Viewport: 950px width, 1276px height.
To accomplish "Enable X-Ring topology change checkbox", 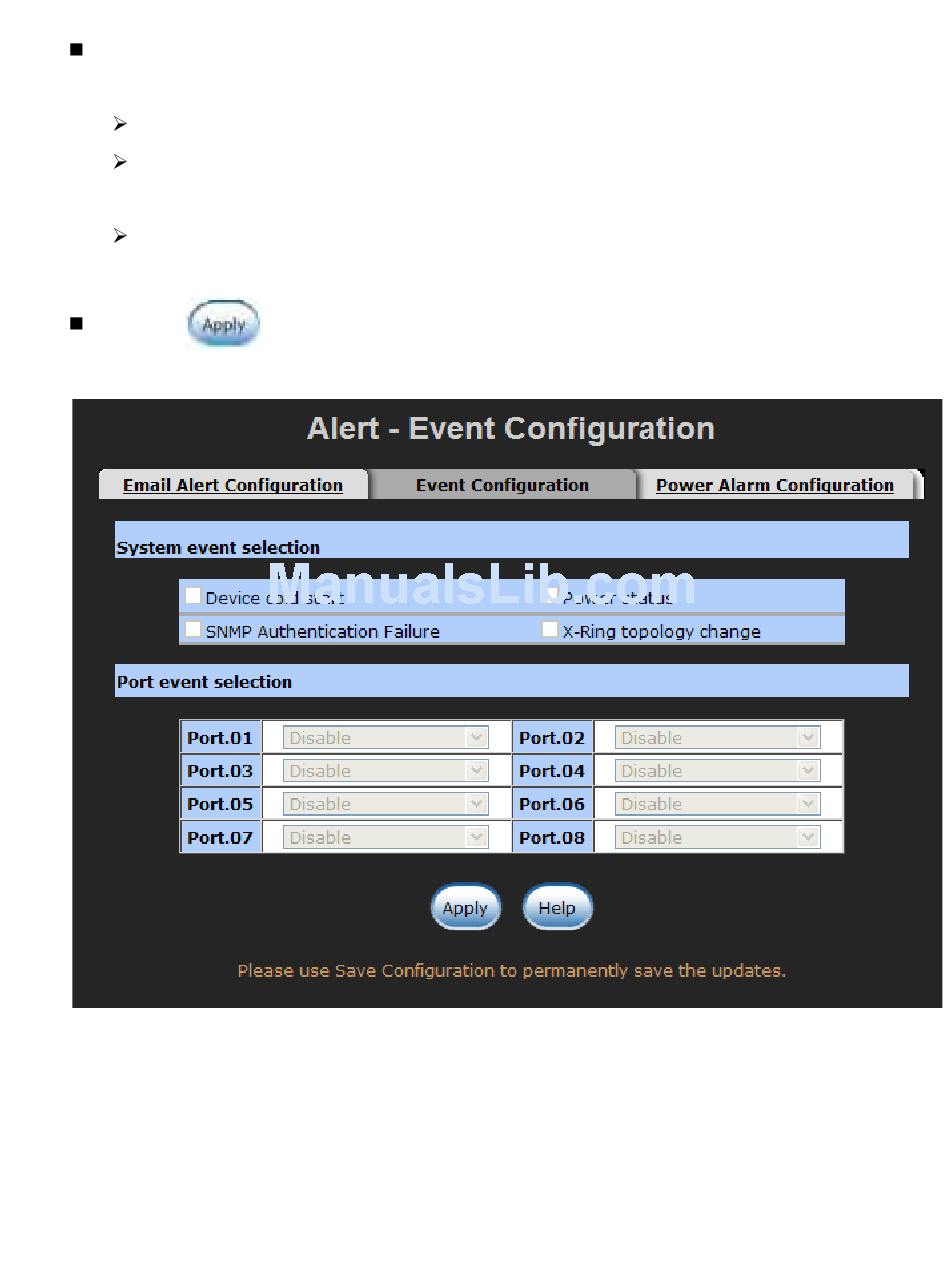I will (550, 630).
